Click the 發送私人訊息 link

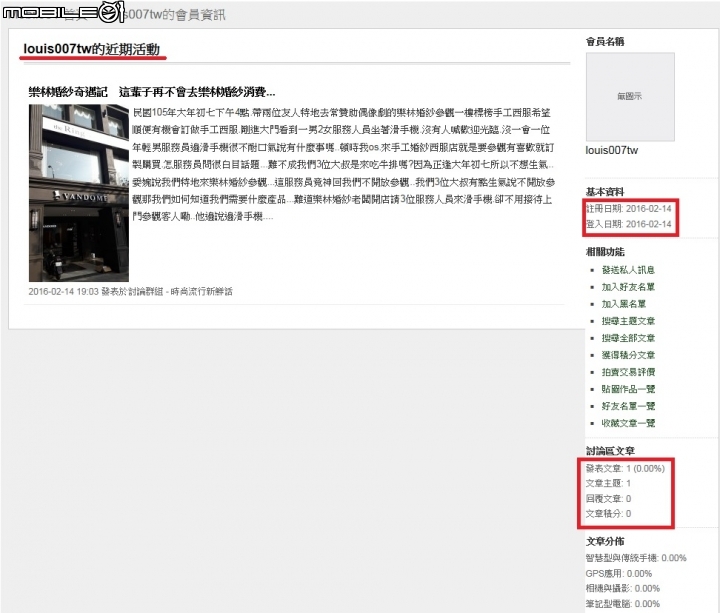tap(628, 270)
